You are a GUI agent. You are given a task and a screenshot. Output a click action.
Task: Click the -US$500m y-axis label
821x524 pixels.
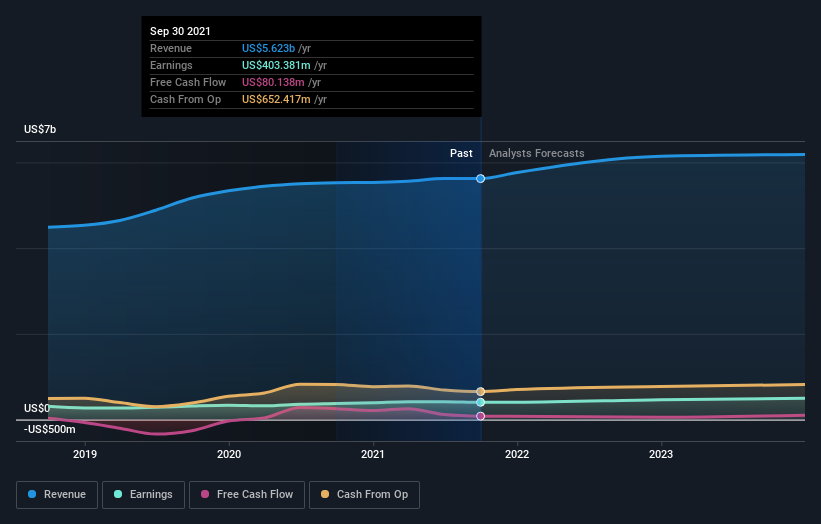pos(49,429)
